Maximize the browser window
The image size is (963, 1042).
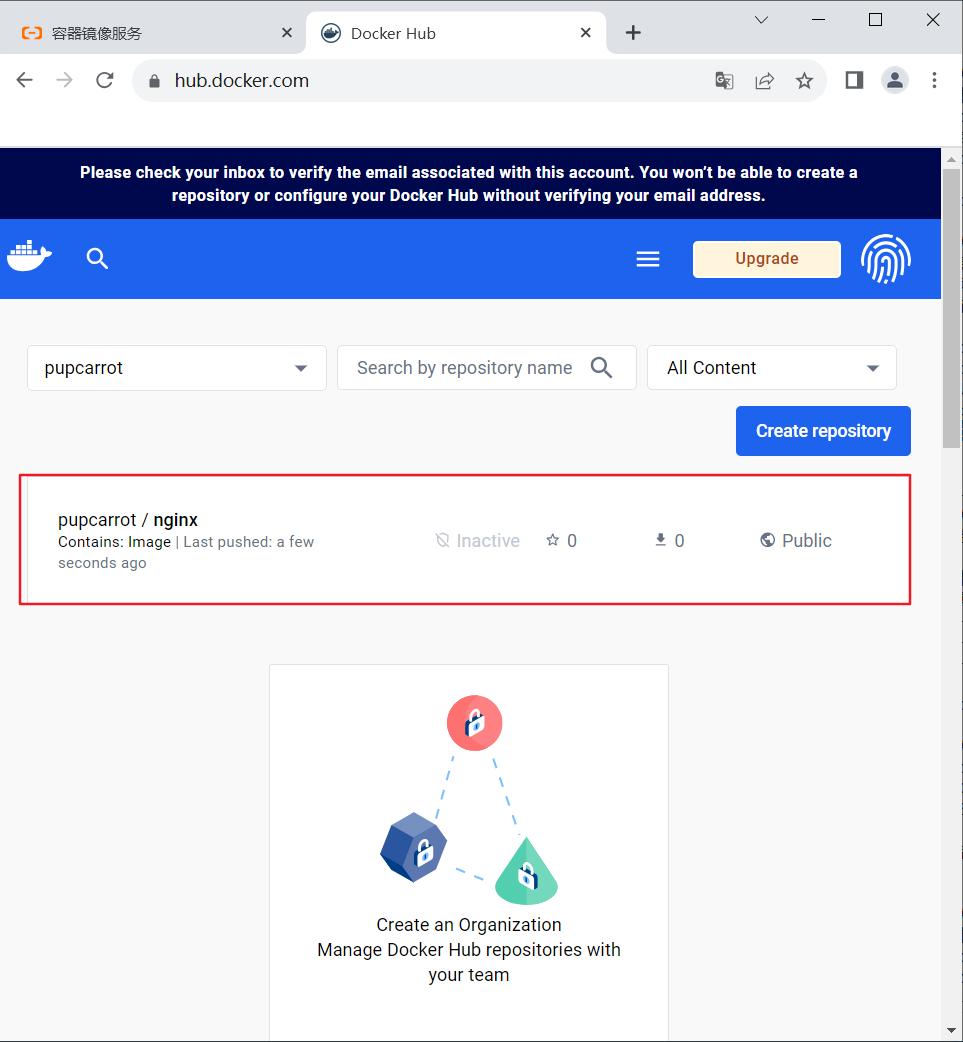pos(875,20)
